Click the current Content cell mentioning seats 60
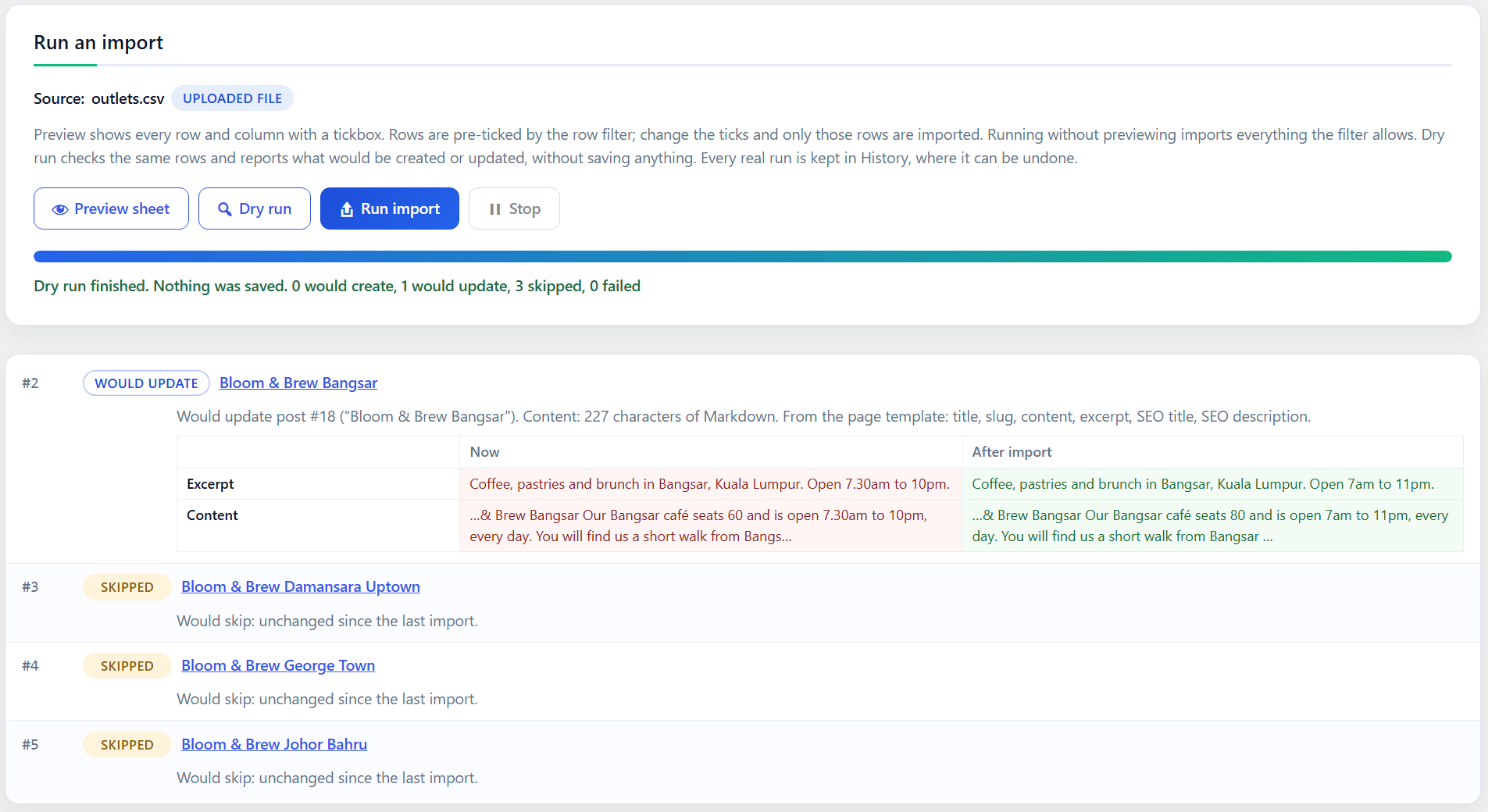 pos(710,526)
